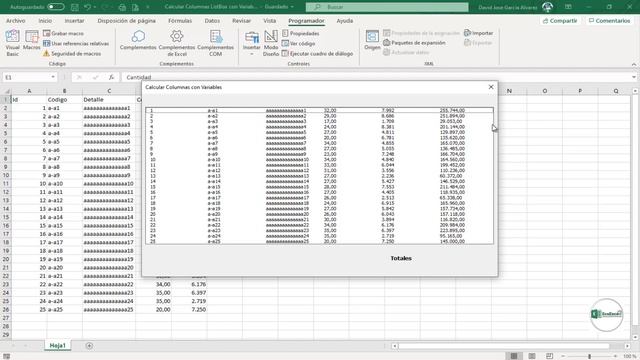This screenshot has width=640, height=360.
Task: Open the Macros dialog
Action: click(31, 40)
